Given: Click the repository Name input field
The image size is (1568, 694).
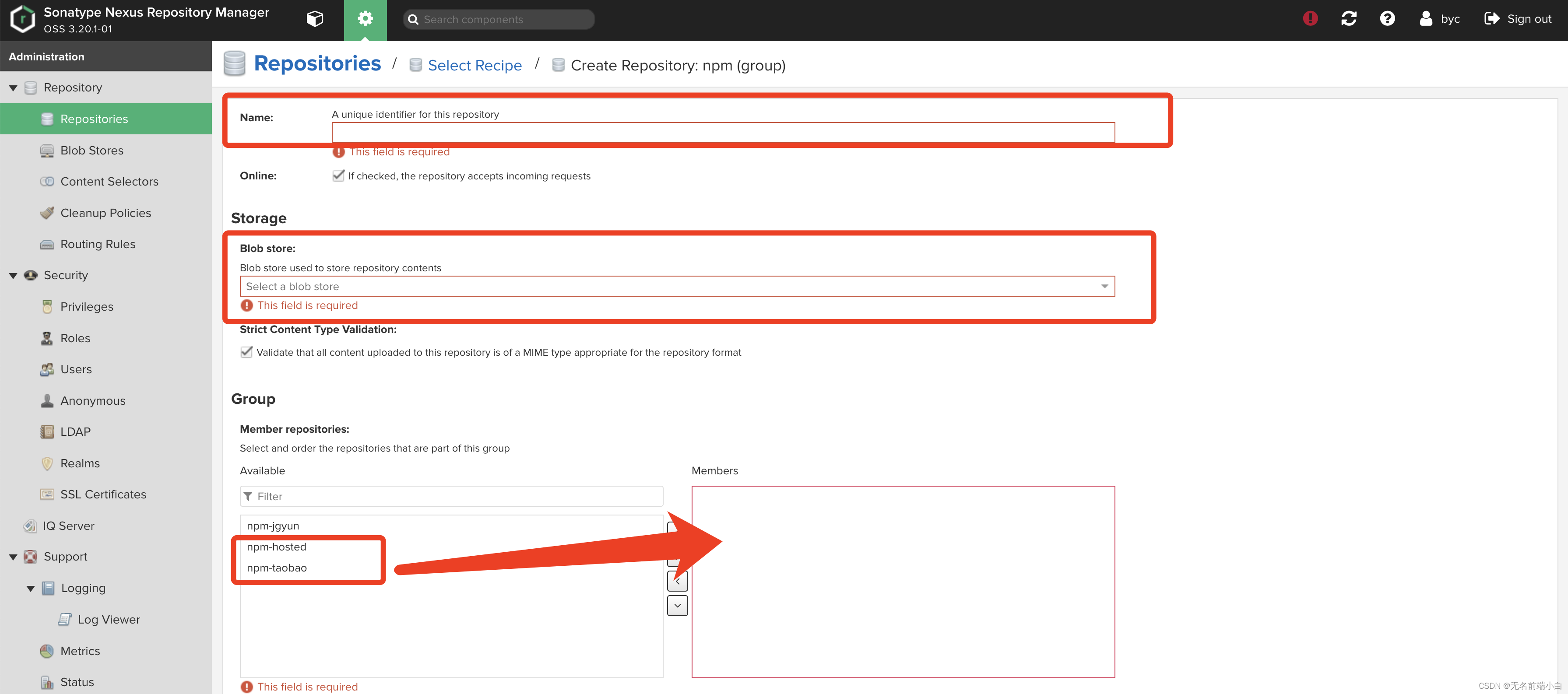Looking at the screenshot, I should (723, 132).
